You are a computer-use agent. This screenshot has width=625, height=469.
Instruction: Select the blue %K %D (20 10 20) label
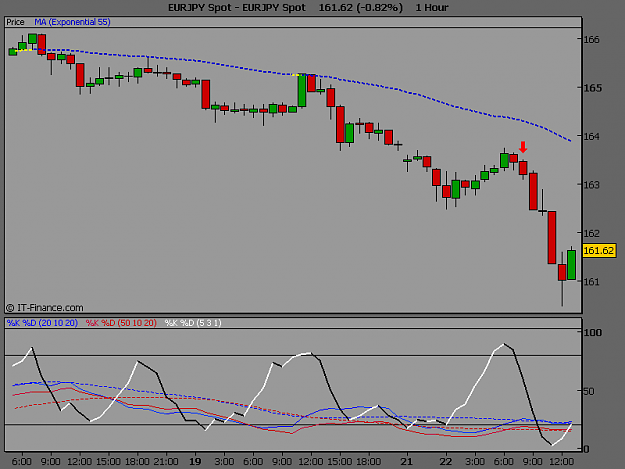click(42, 323)
